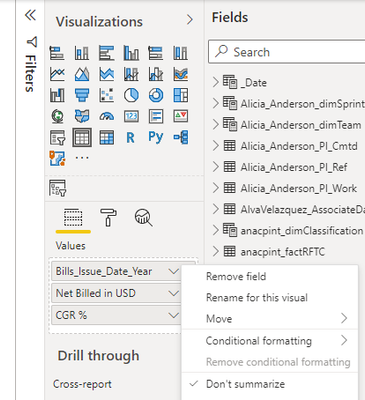Viewport: 365px width, 400px height.
Task: Select the funnel chart visual
Action: tap(82, 95)
